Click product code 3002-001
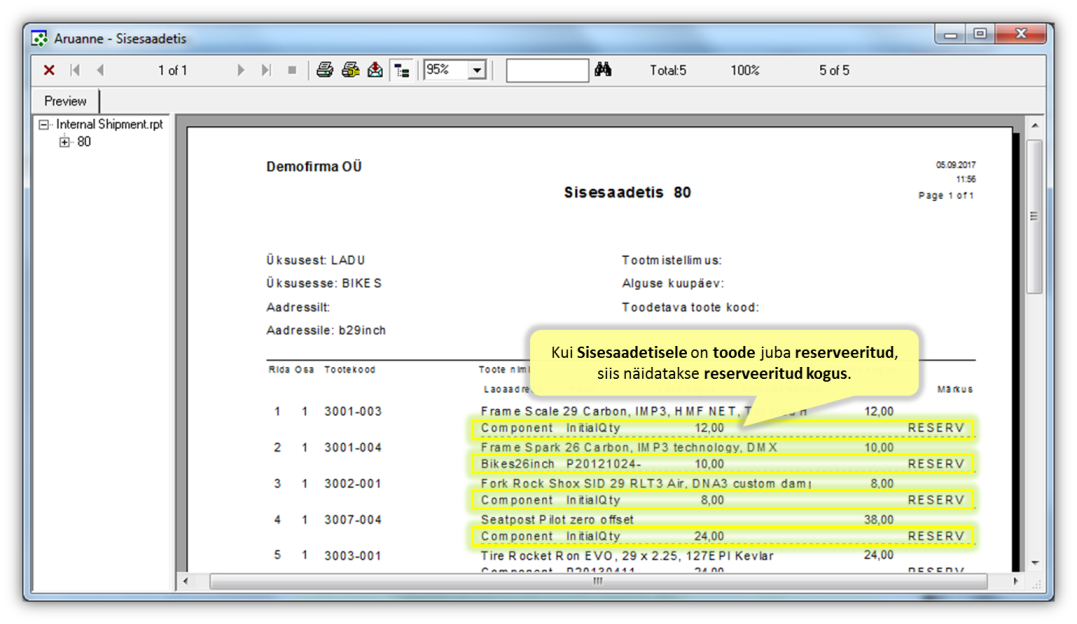Screen dimensions: 1077x624 point(353,484)
